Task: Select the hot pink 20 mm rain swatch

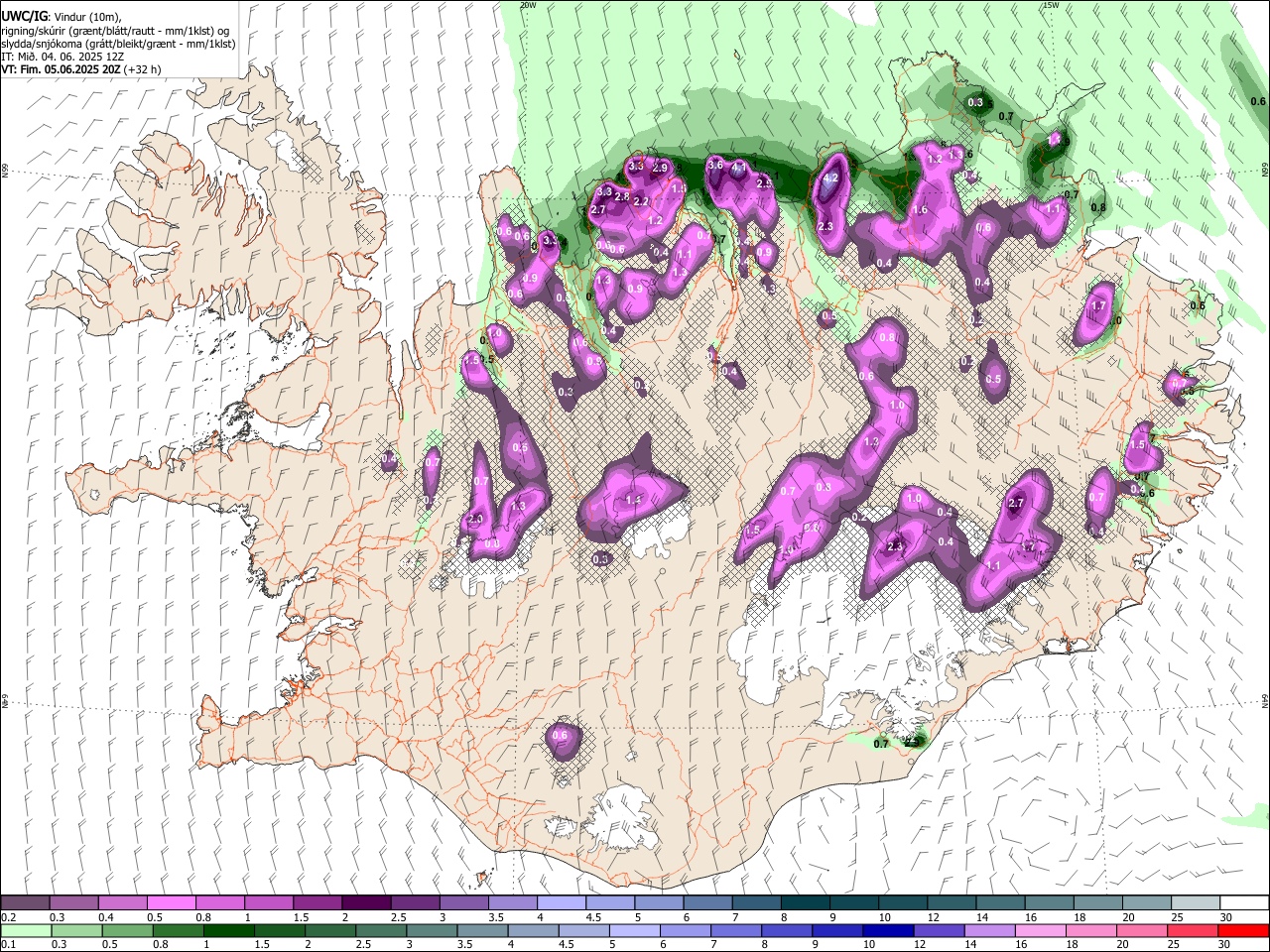Action: click(1142, 930)
